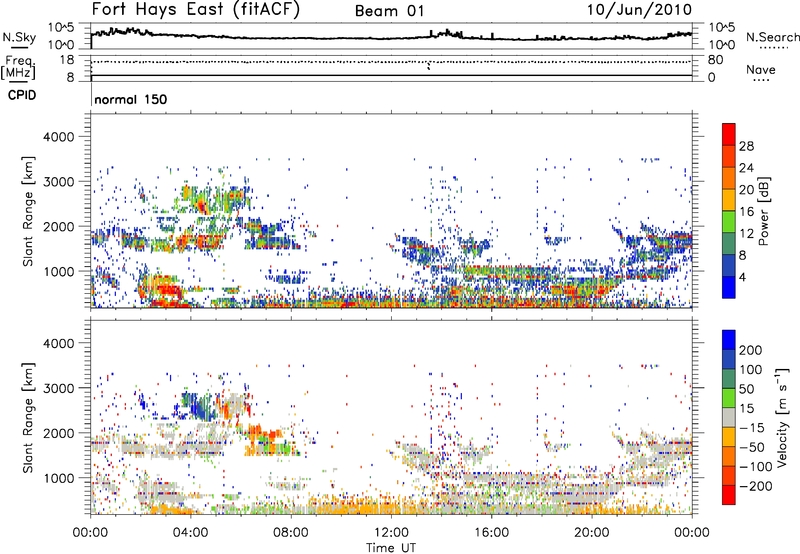The width and height of the screenshot is (800, 554).
Task: Click the 'N.Sky' legend label
Action: [19, 37]
